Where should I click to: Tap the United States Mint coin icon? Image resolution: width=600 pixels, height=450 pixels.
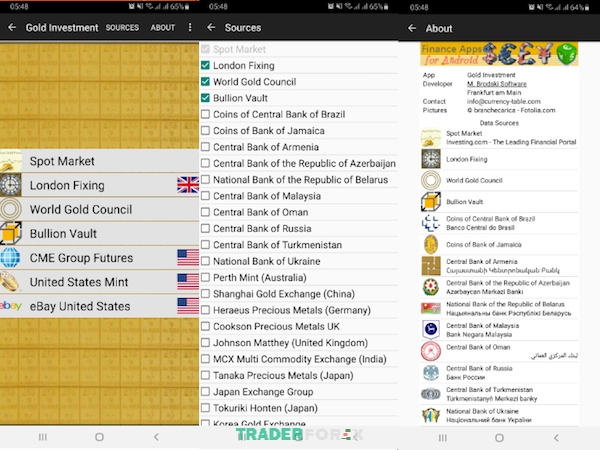[11, 282]
